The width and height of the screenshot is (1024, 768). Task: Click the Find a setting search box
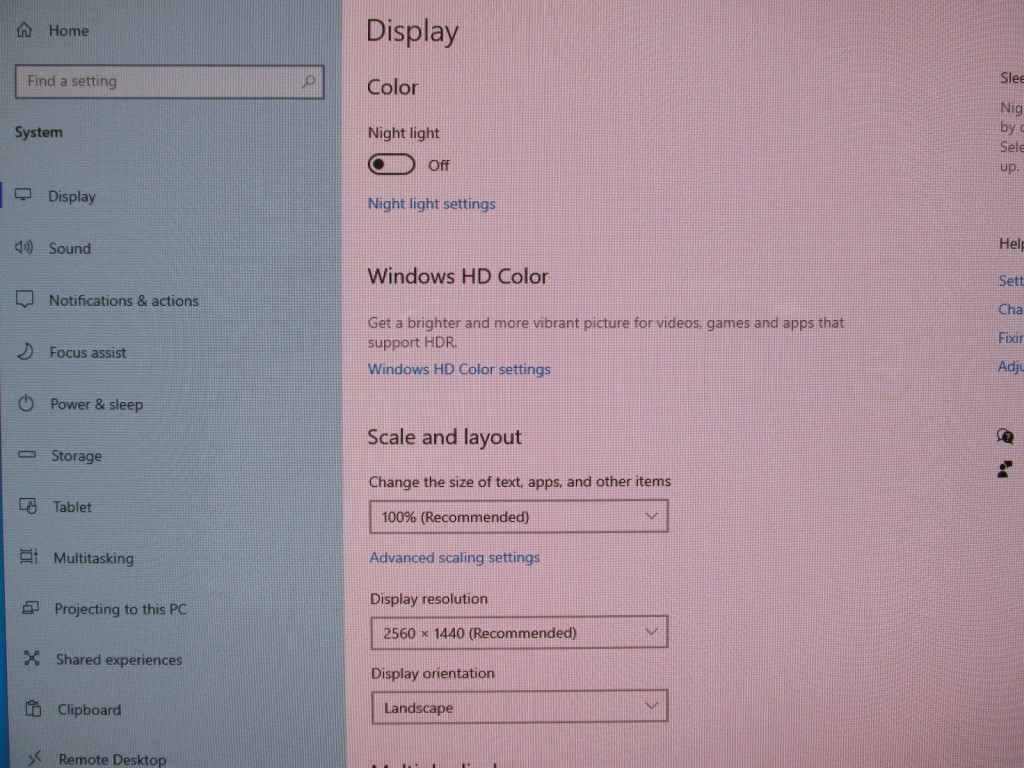(169, 82)
